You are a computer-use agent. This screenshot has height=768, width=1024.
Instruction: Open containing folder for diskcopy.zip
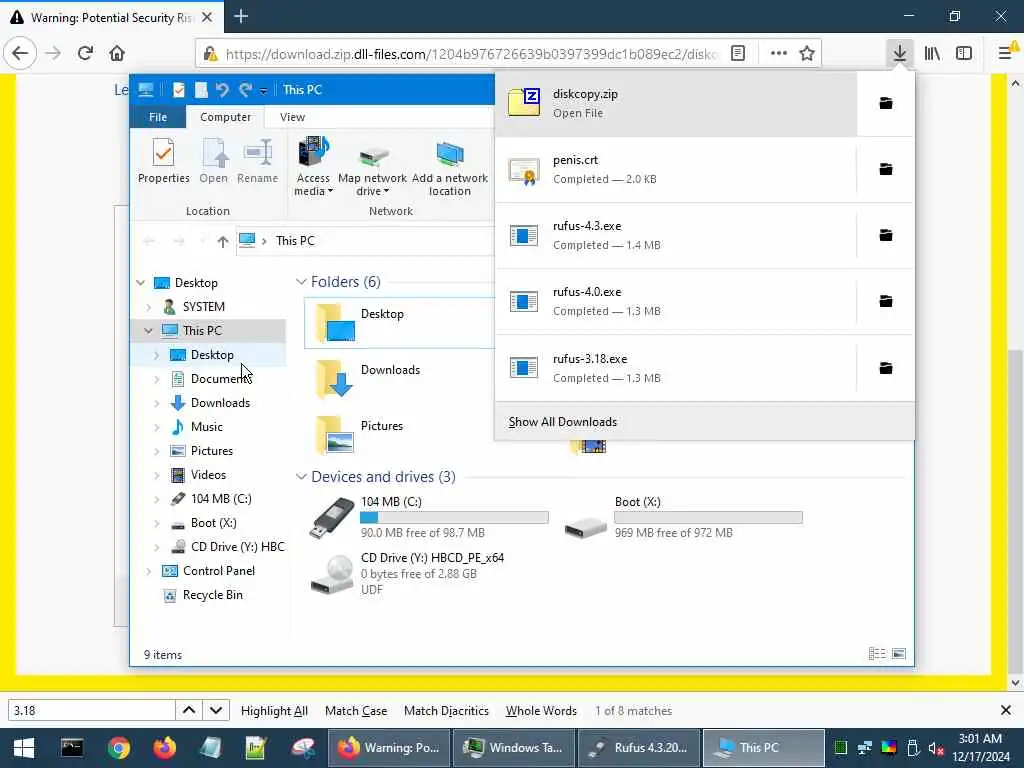(x=886, y=103)
